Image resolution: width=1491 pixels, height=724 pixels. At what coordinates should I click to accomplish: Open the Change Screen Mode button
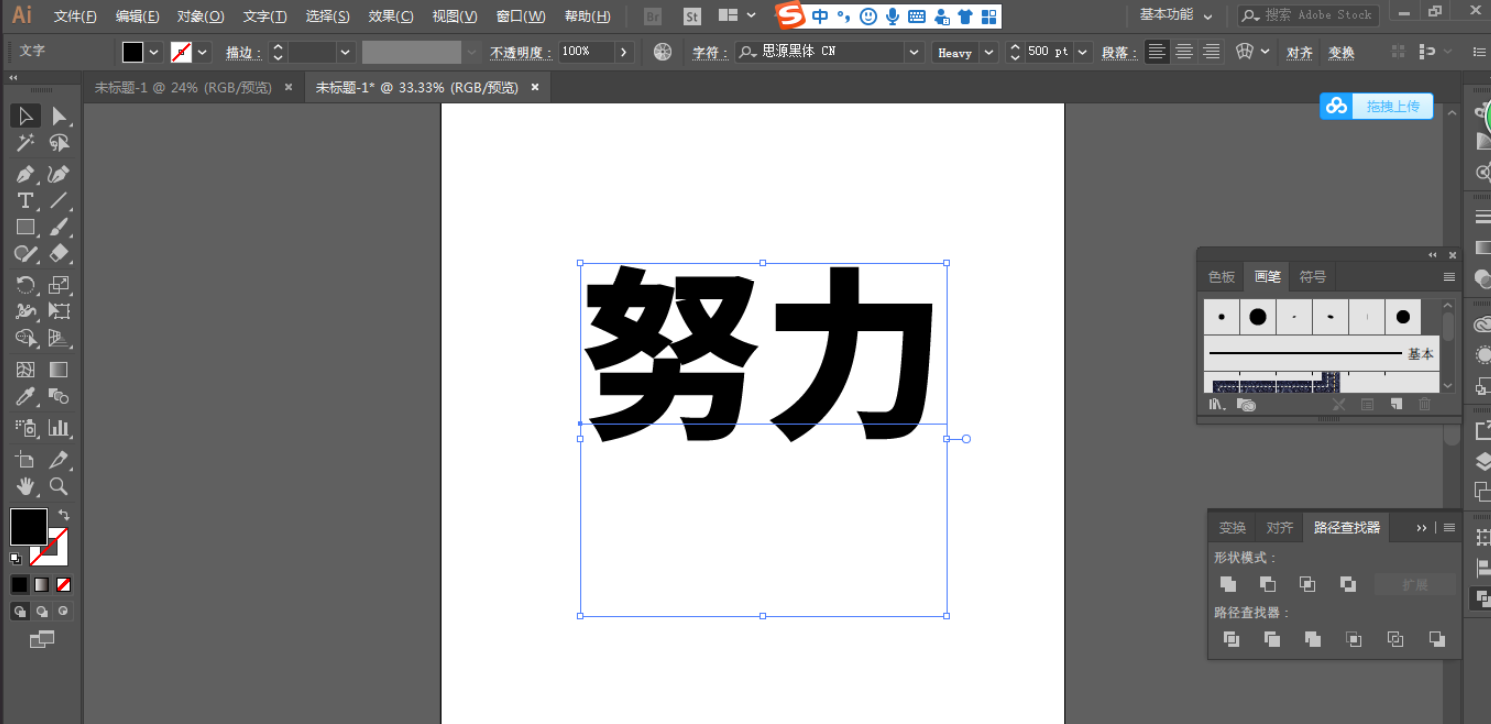pos(42,639)
